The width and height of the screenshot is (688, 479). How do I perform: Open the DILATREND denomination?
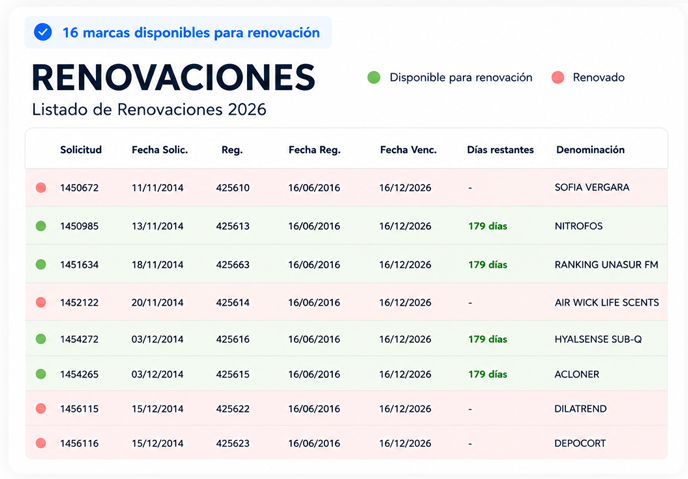point(580,408)
